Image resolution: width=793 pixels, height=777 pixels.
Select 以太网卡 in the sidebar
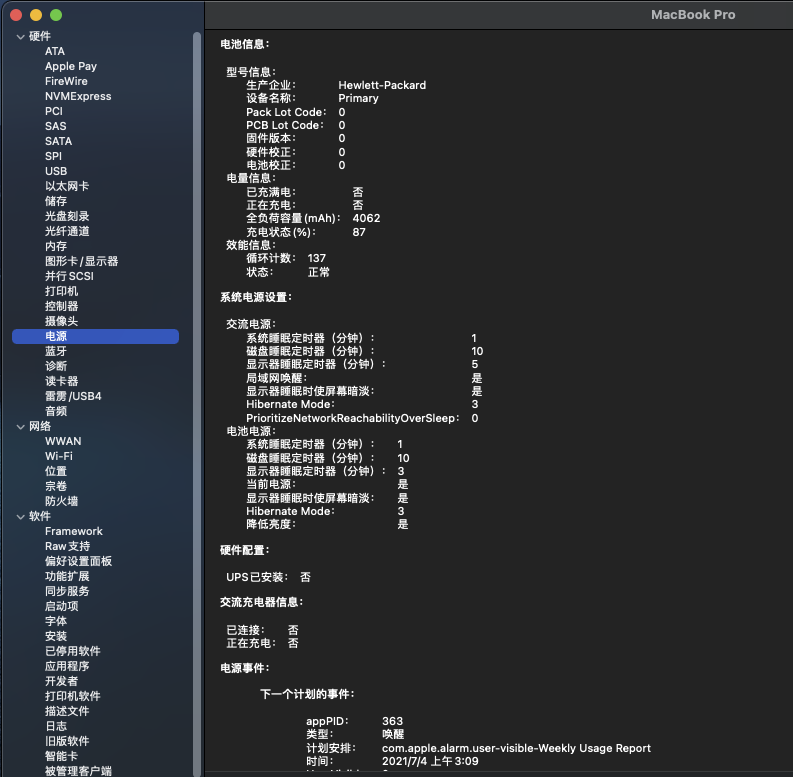(67, 186)
